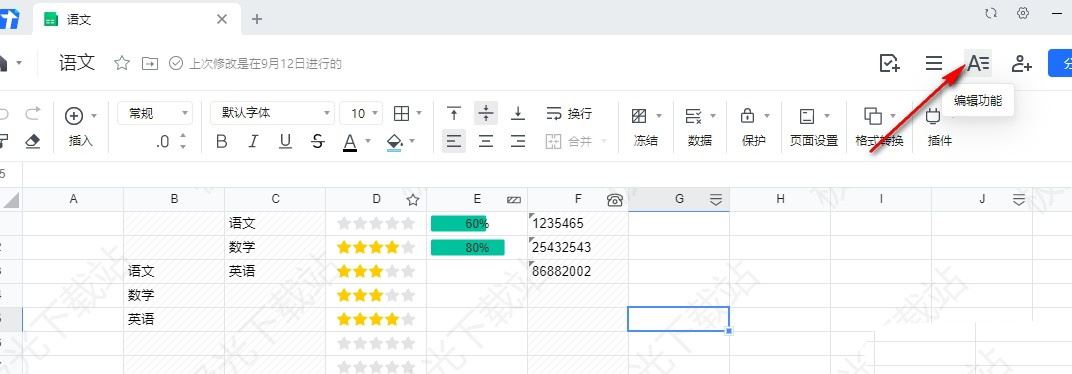
Task: Open the fill color bucket swatch
Action: click(x=394, y=142)
